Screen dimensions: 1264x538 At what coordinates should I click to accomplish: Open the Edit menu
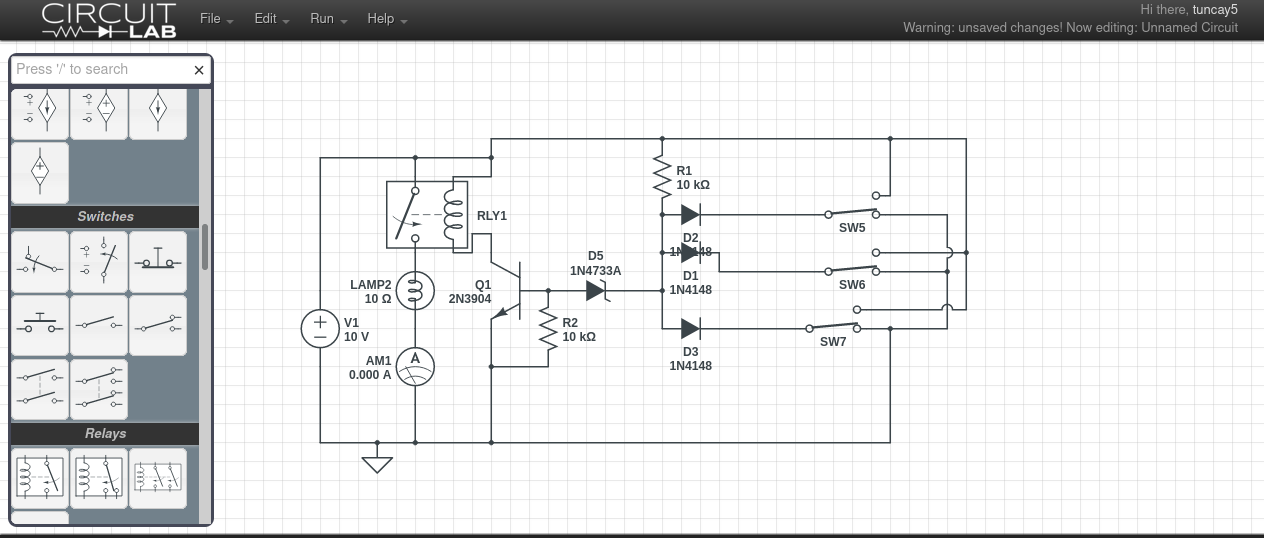tap(271, 19)
